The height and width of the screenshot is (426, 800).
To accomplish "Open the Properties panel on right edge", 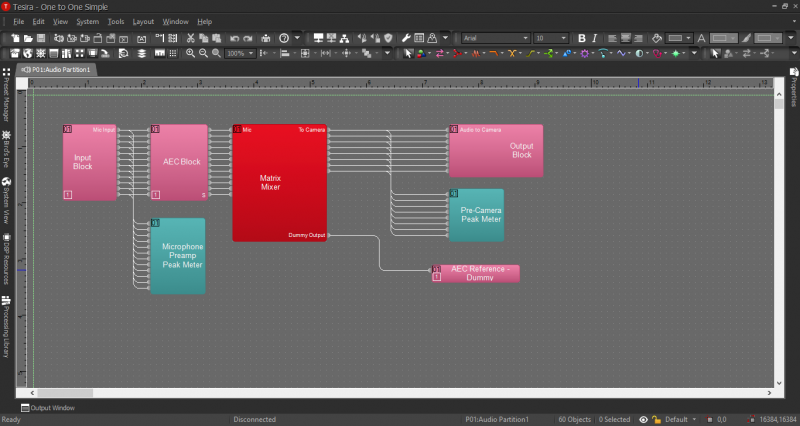I will click(794, 87).
